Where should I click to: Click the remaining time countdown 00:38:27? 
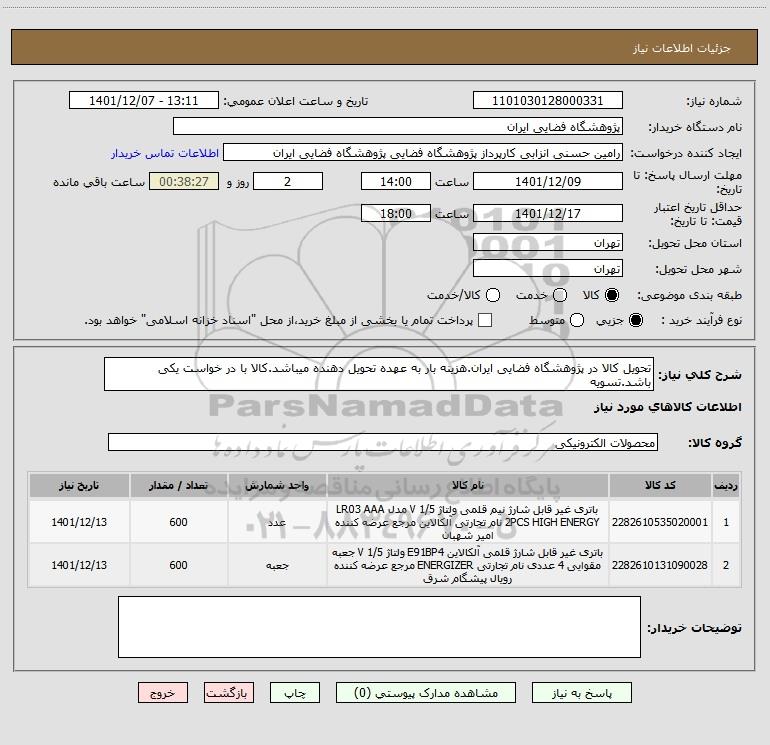click(x=184, y=181)
